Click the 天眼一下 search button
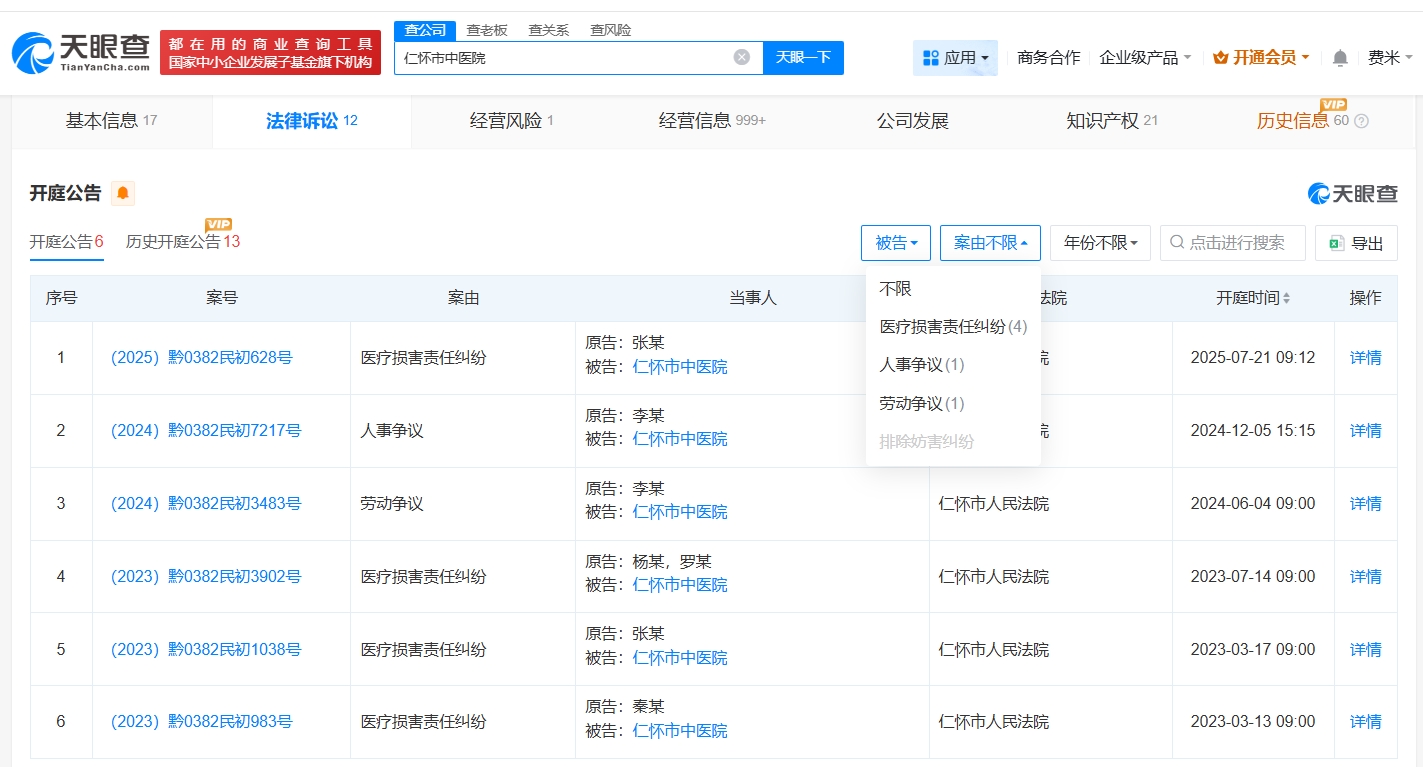Image resolution: width=1423 pixels, height=767 pixels. pyautogui.click(x=805, y=57)
